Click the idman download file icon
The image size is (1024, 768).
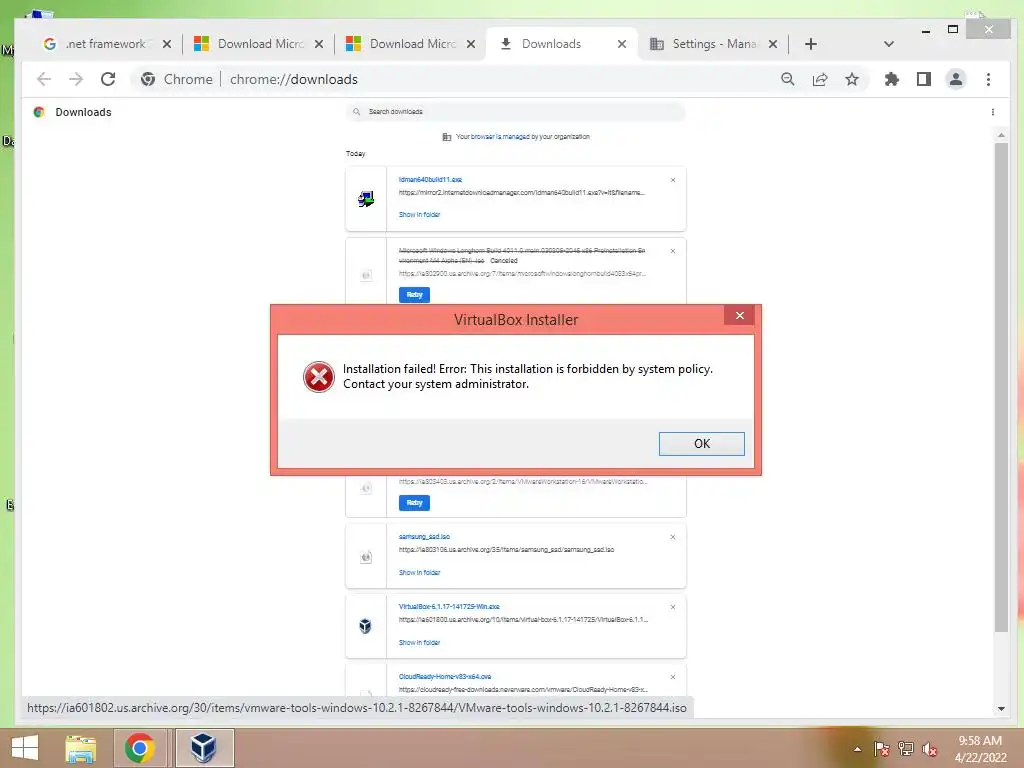366,199
